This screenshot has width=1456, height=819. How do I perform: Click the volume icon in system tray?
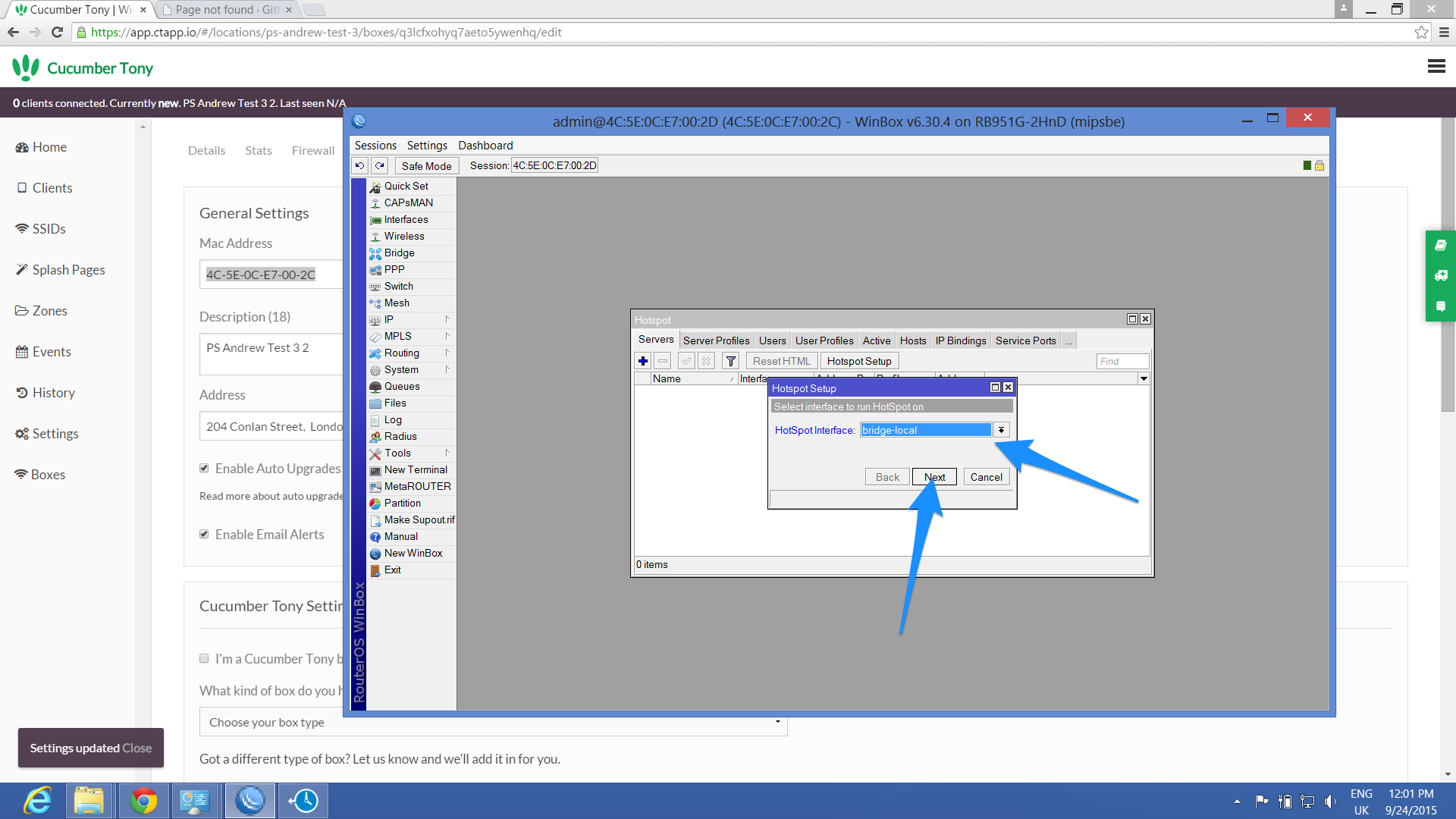click(1329, 802)
